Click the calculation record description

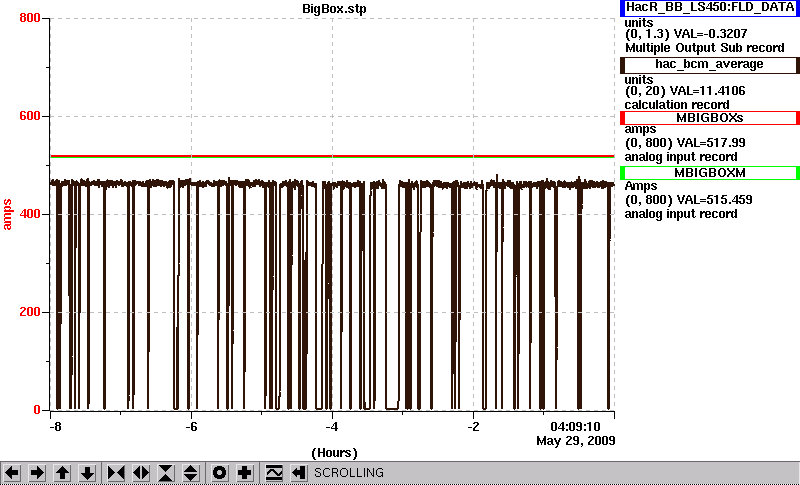677,105
